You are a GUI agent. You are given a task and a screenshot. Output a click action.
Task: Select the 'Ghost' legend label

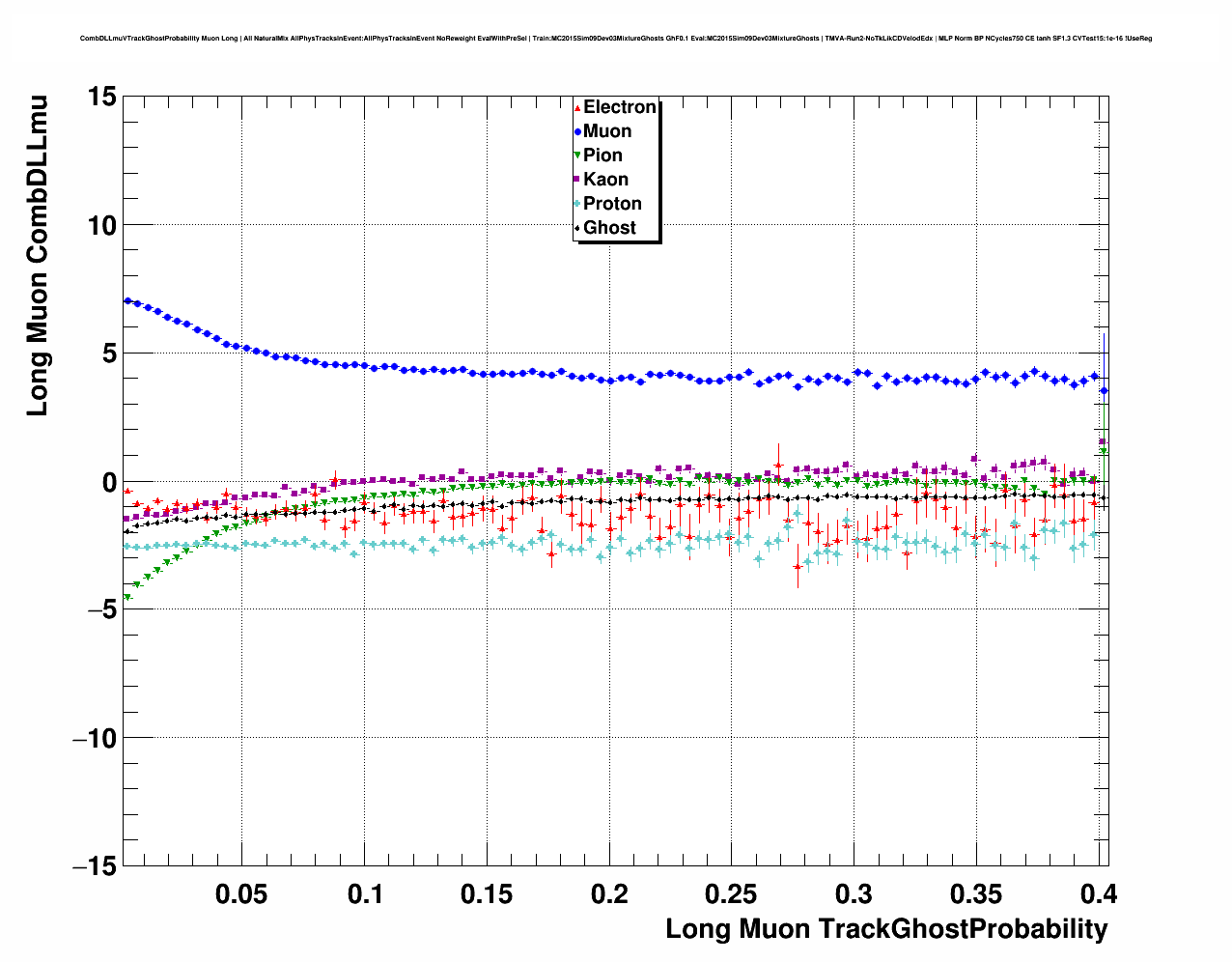coord(609,228)
